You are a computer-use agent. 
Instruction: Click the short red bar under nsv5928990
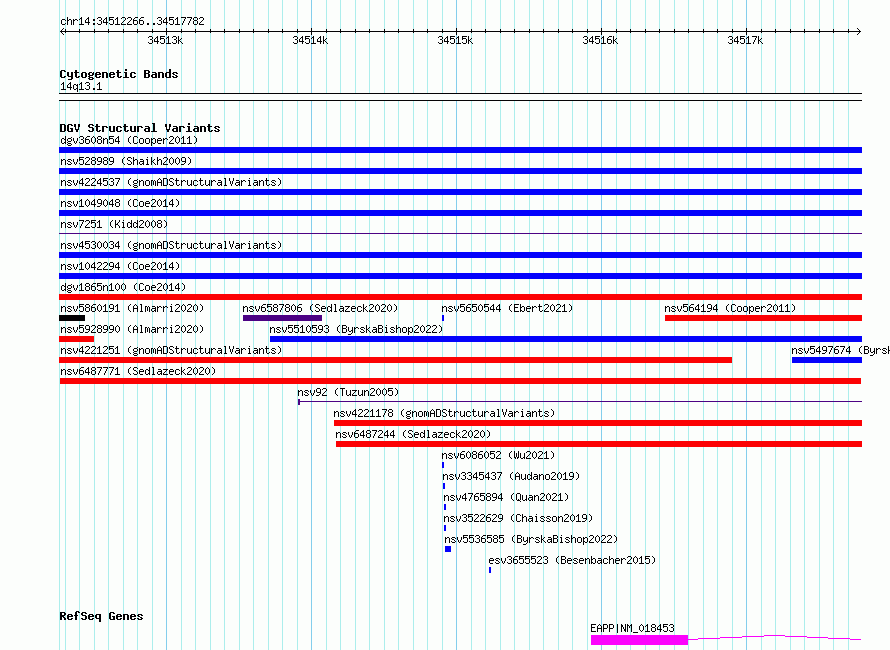coord(77,339)
